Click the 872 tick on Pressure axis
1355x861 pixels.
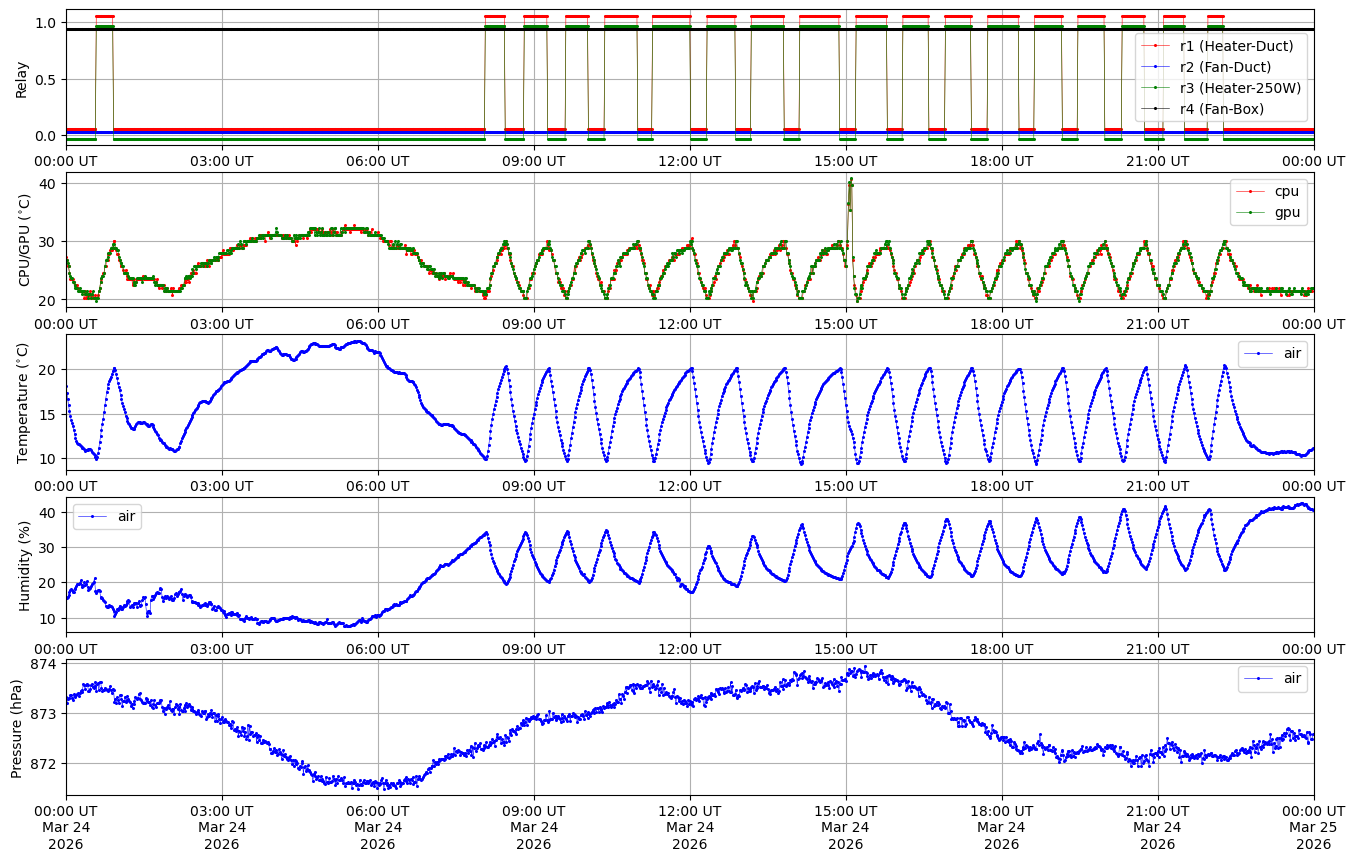[48, 764]
